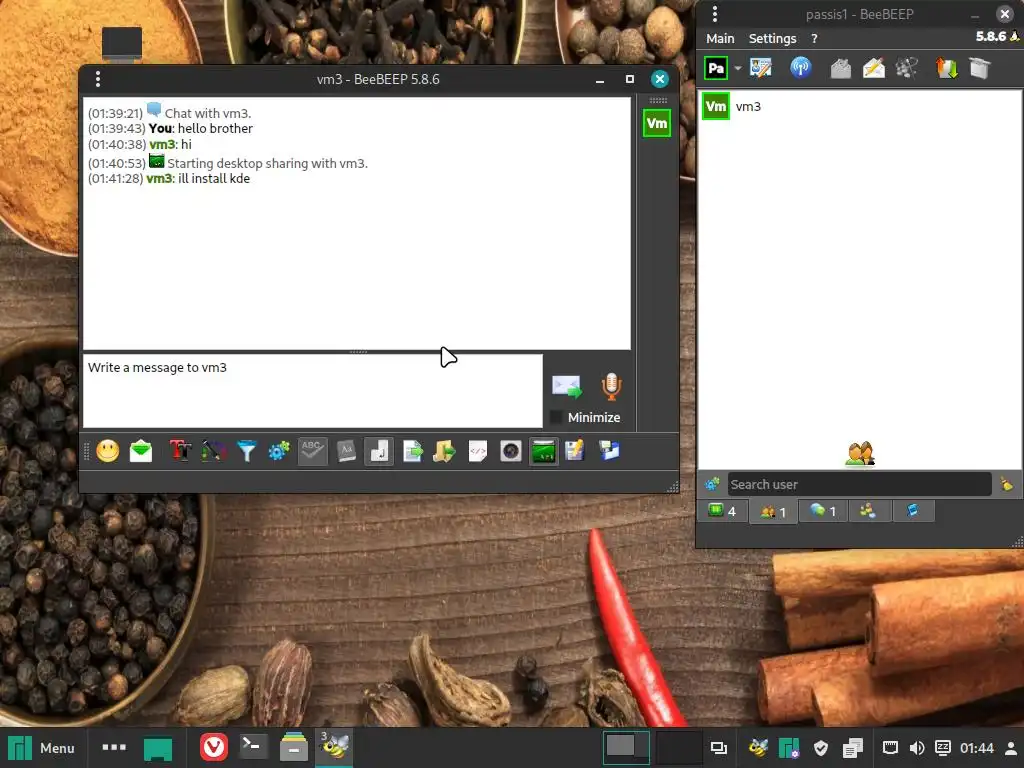Select user vm3 in the user list
This screenshot has width=1024, height=768.
859,106
